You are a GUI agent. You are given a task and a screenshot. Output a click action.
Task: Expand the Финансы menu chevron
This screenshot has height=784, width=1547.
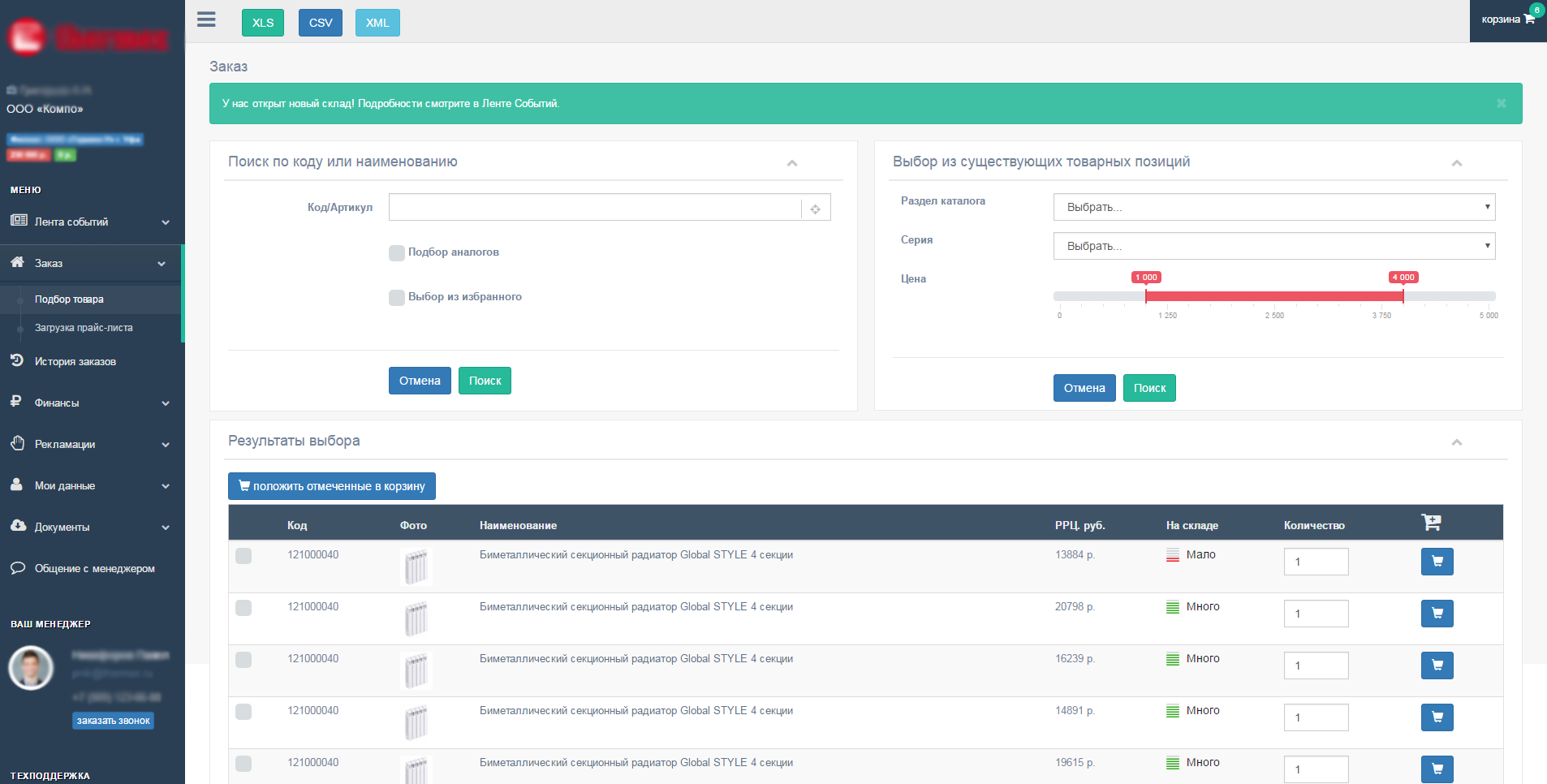point(166,403)
